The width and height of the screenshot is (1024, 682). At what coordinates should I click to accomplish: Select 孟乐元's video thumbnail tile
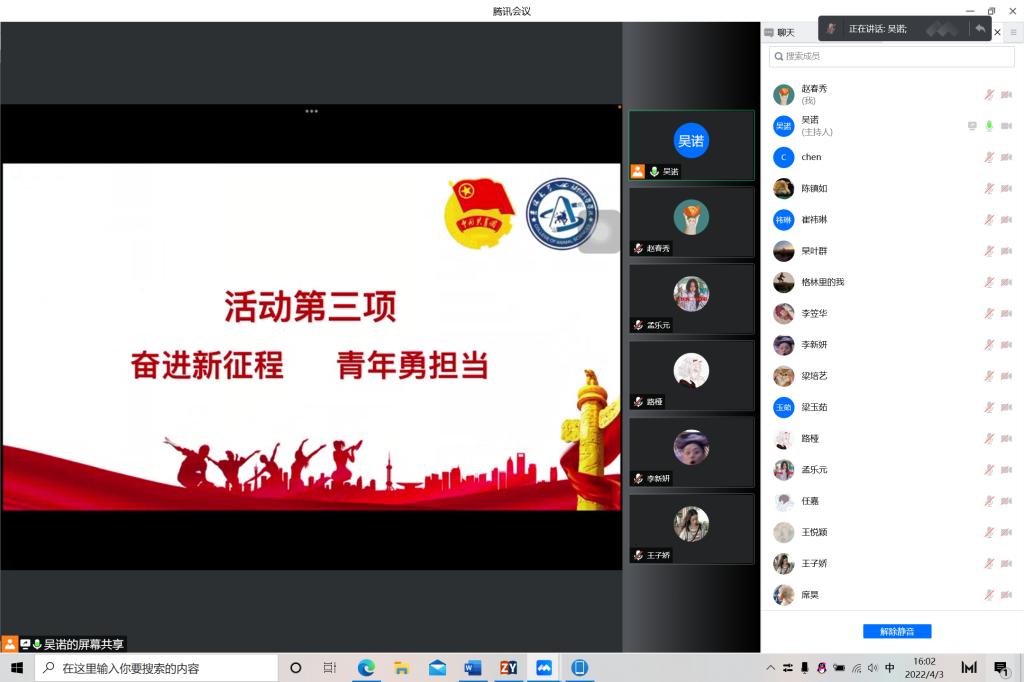pyautogui.click(x=691, y=298)
